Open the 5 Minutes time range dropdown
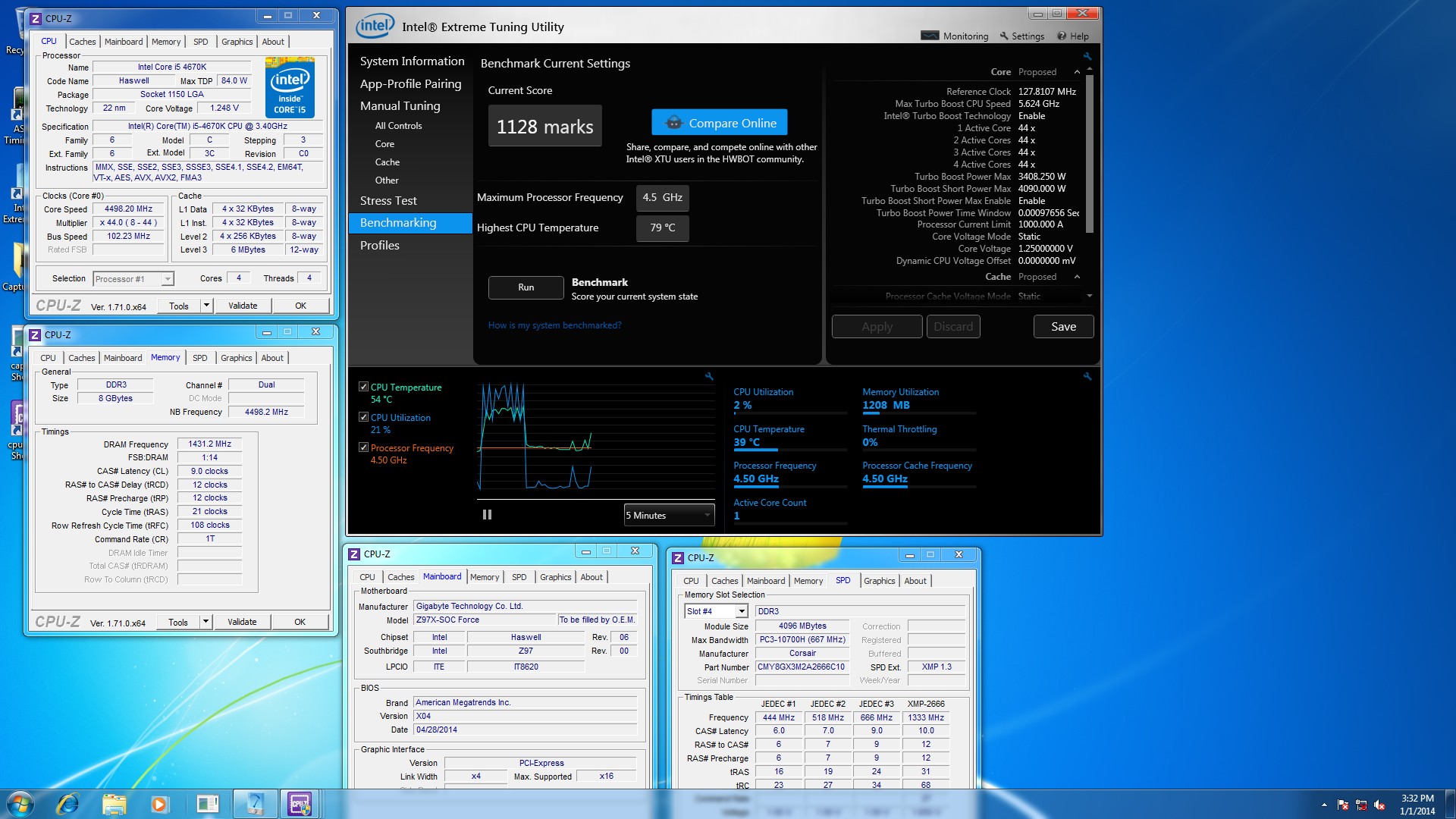 coord(669,515)
